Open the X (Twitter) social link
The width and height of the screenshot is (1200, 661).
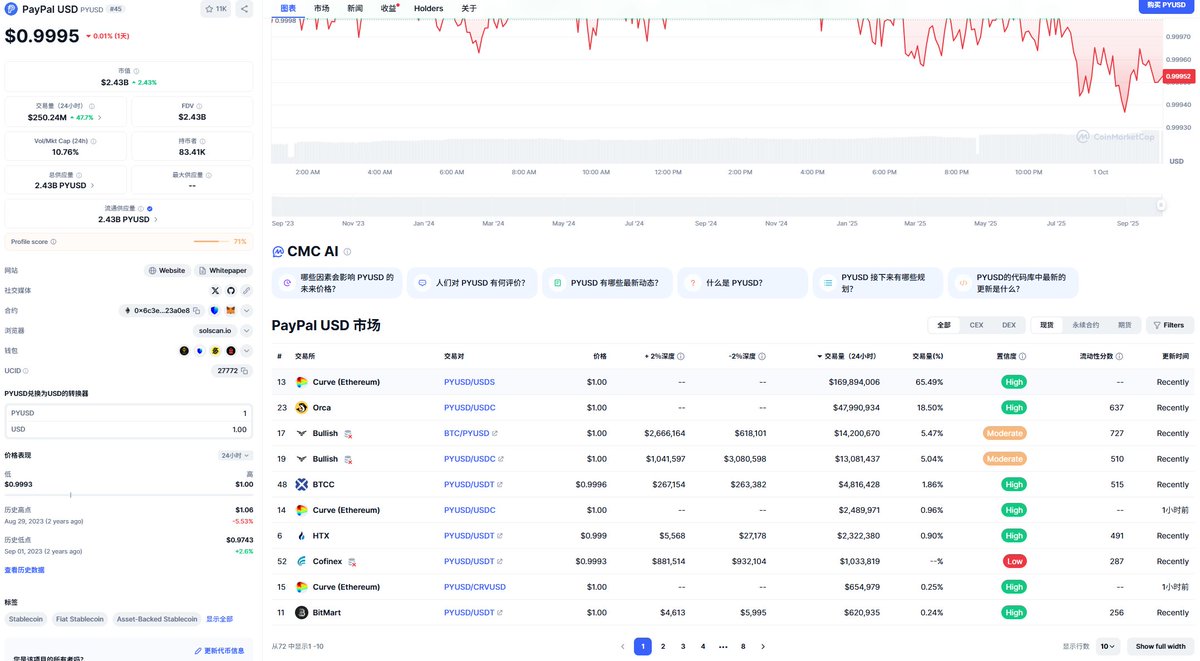[215, 290]
